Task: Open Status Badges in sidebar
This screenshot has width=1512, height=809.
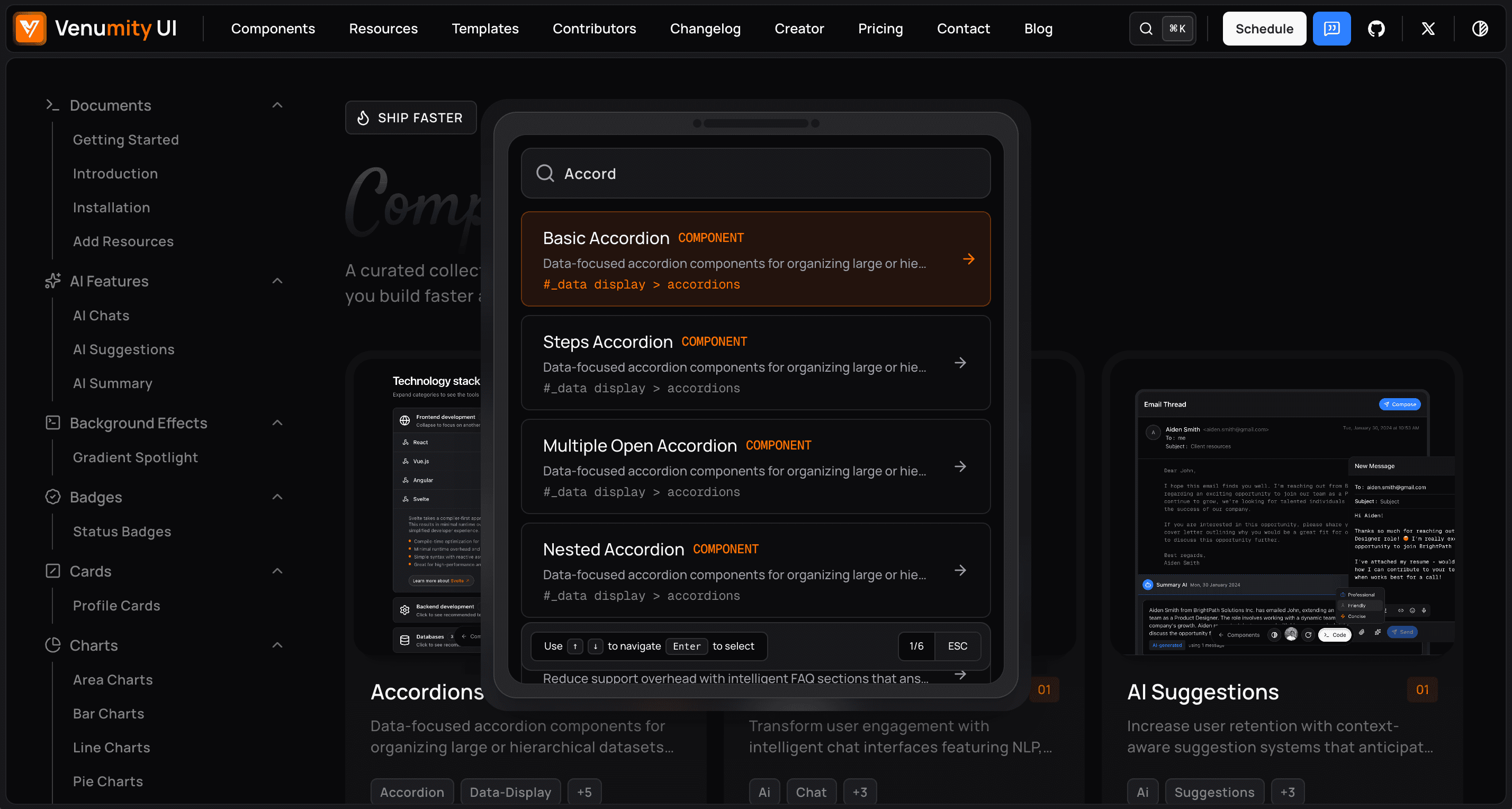Action: point(122,532)
